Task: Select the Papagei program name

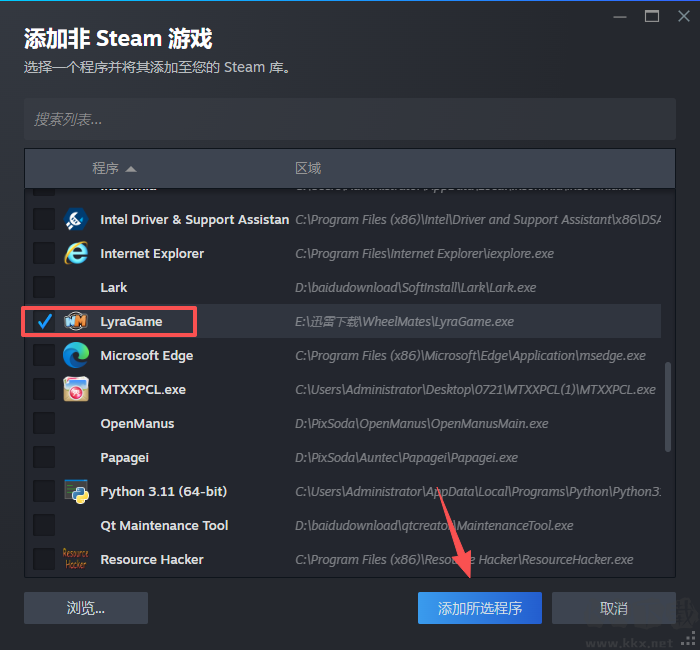Action: 125,458
